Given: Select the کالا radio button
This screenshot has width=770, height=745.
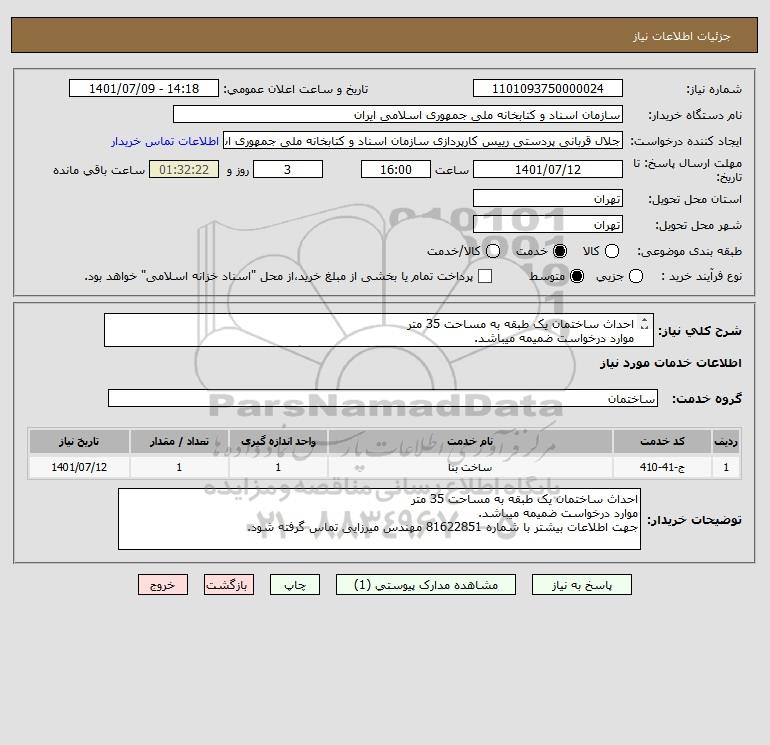Looking at the screenshot, I should [612, 251].
